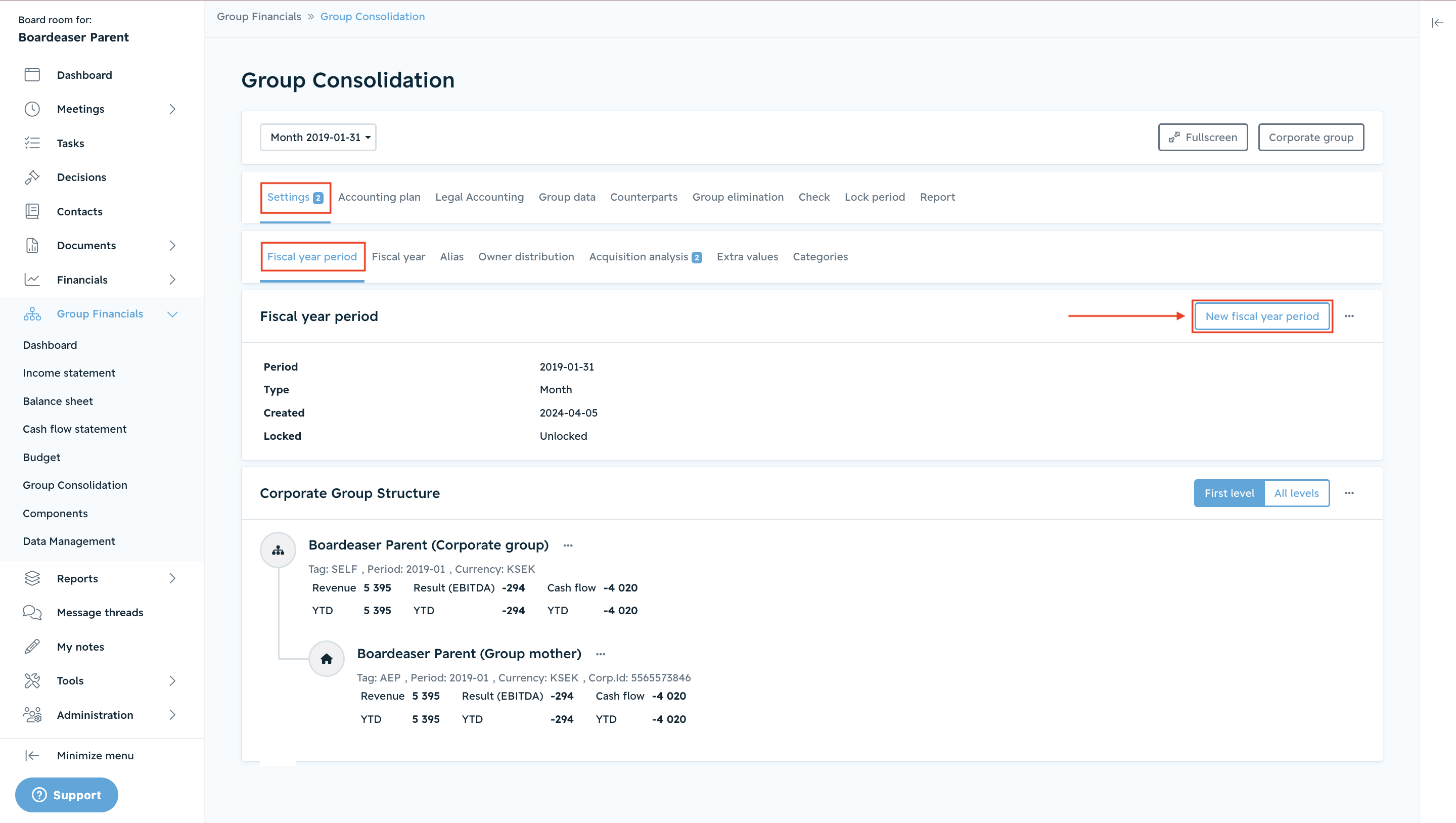Open the Report tab

[x=937, y=197]
